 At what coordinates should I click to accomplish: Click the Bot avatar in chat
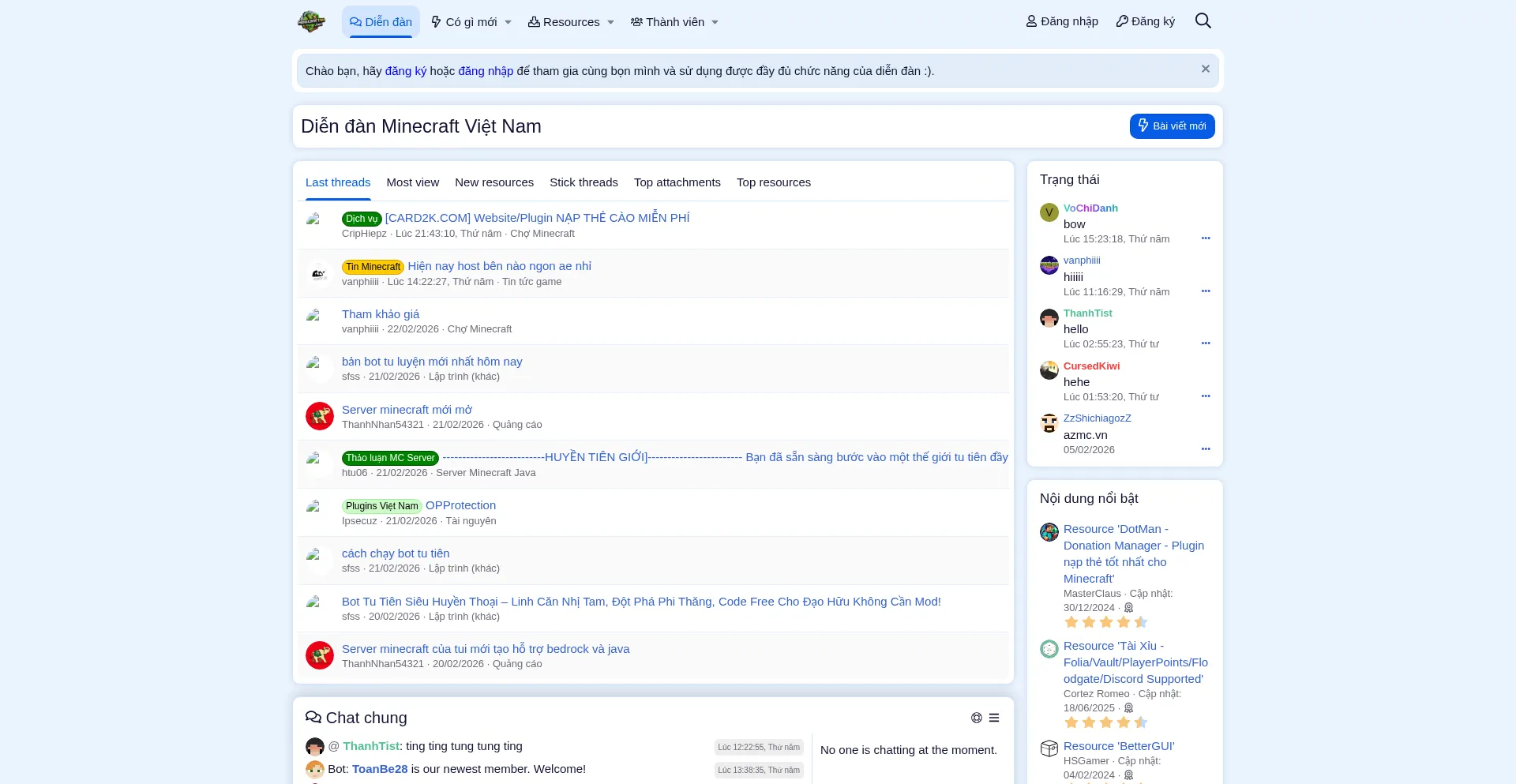pyautogui.click(x=315, y=769)
